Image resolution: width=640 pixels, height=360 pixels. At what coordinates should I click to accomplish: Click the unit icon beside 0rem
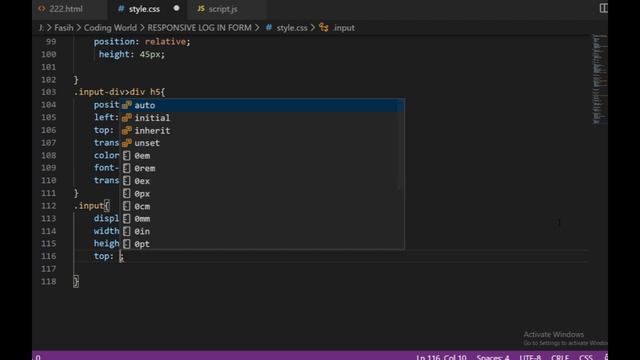tap(127, 168)
